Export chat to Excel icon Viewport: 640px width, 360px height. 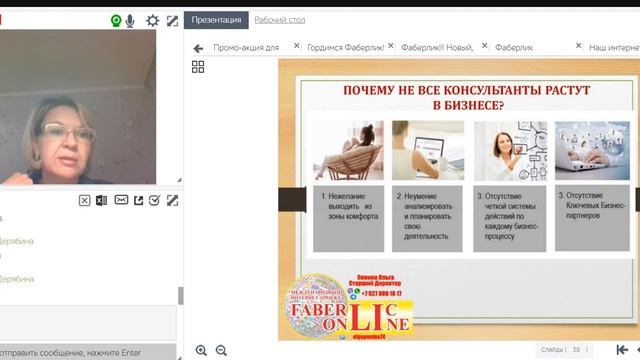point(101,200)
